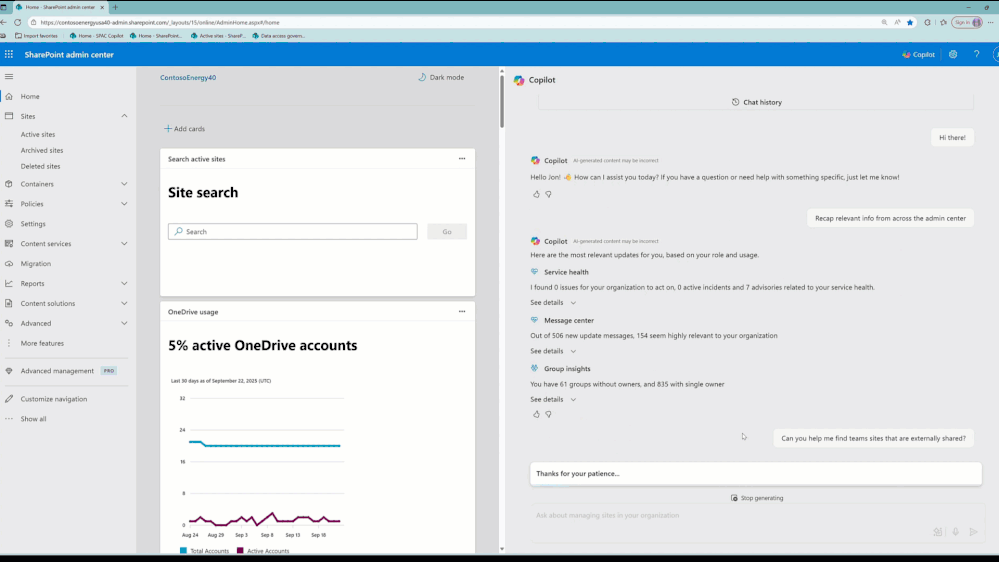Open Archived sites
Viewport: 999px width, 562px height.
pos(41,150)
